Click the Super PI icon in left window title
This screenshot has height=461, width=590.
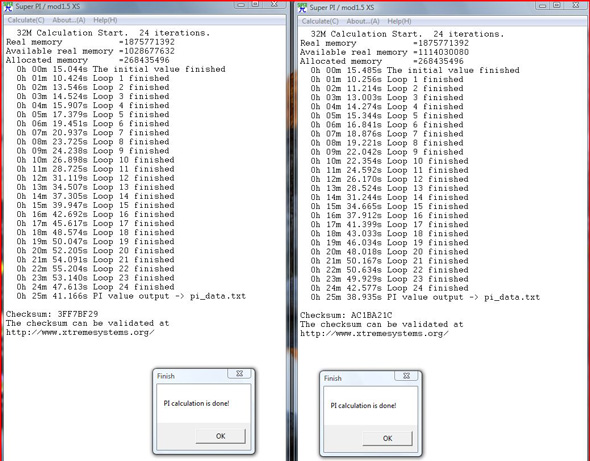(8, 6)
